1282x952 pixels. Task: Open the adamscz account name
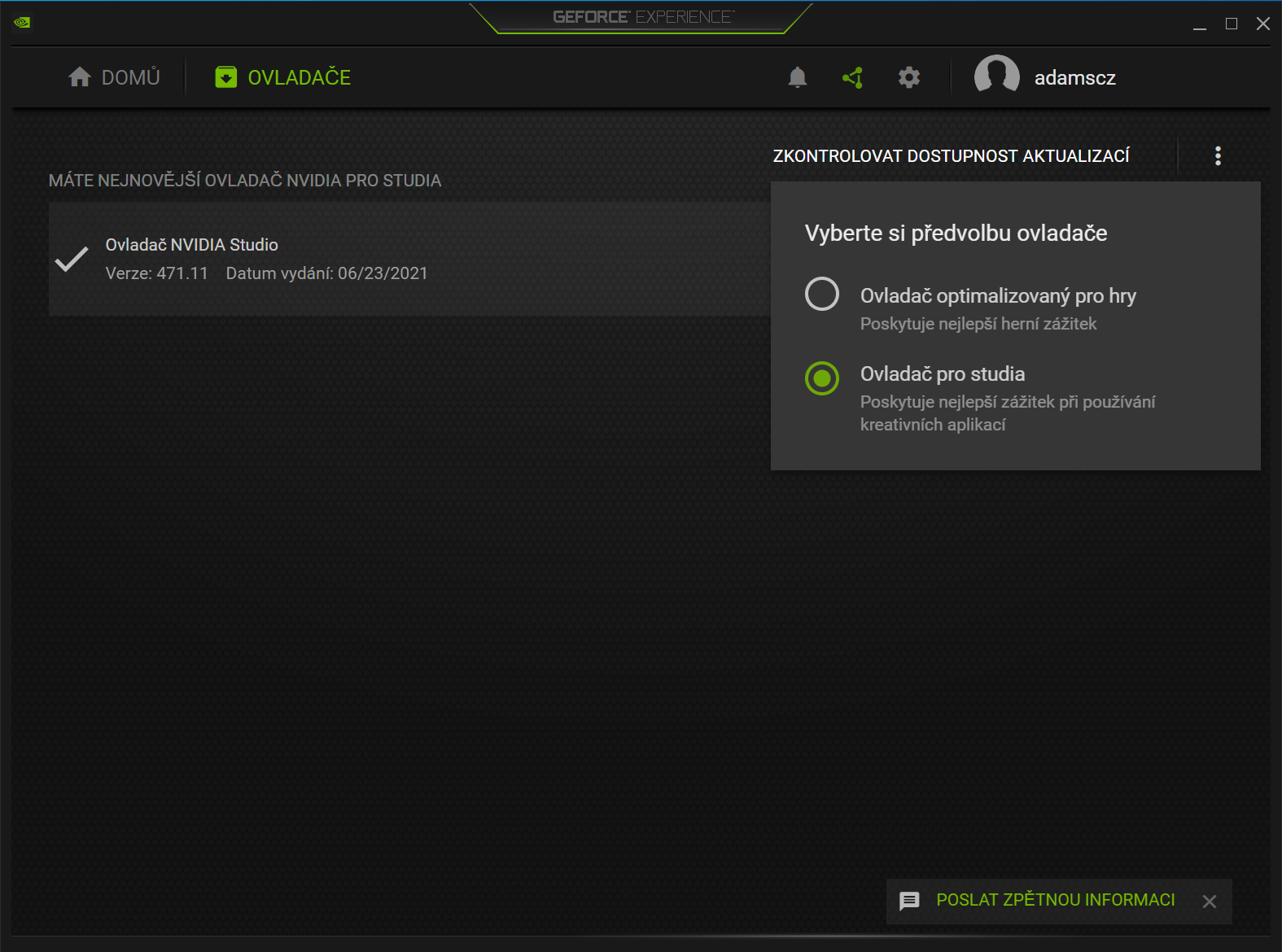(x=1074, y=78)
